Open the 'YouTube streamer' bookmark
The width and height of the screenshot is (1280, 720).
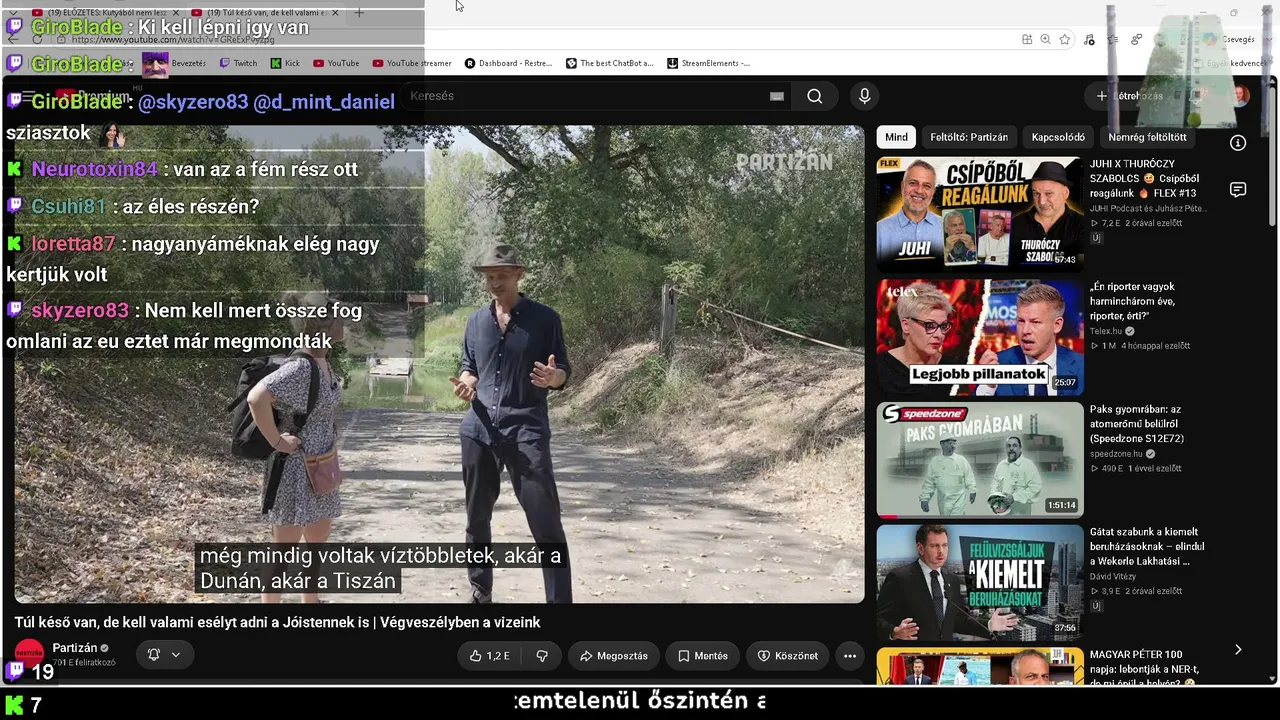point(412,63)
